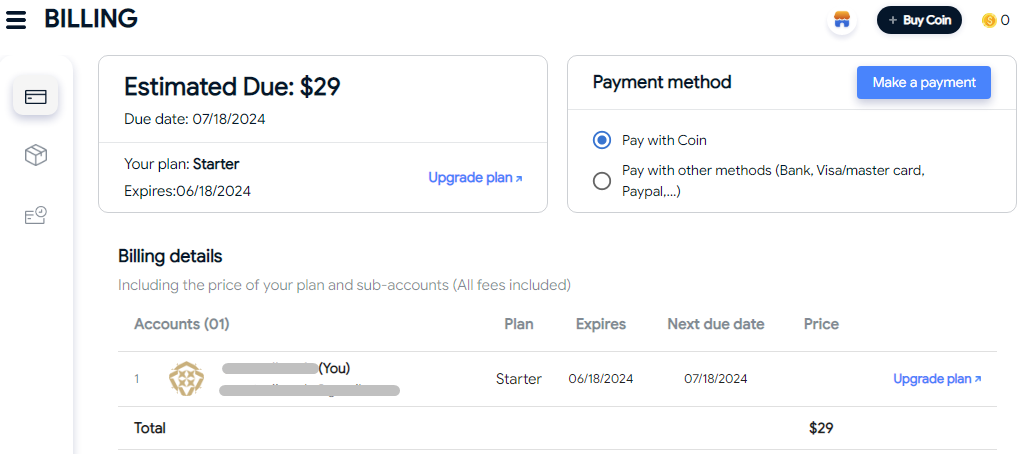This screenshot has width=1017, height=454.
Task: Click the Price column header
Action: [821, 324]
